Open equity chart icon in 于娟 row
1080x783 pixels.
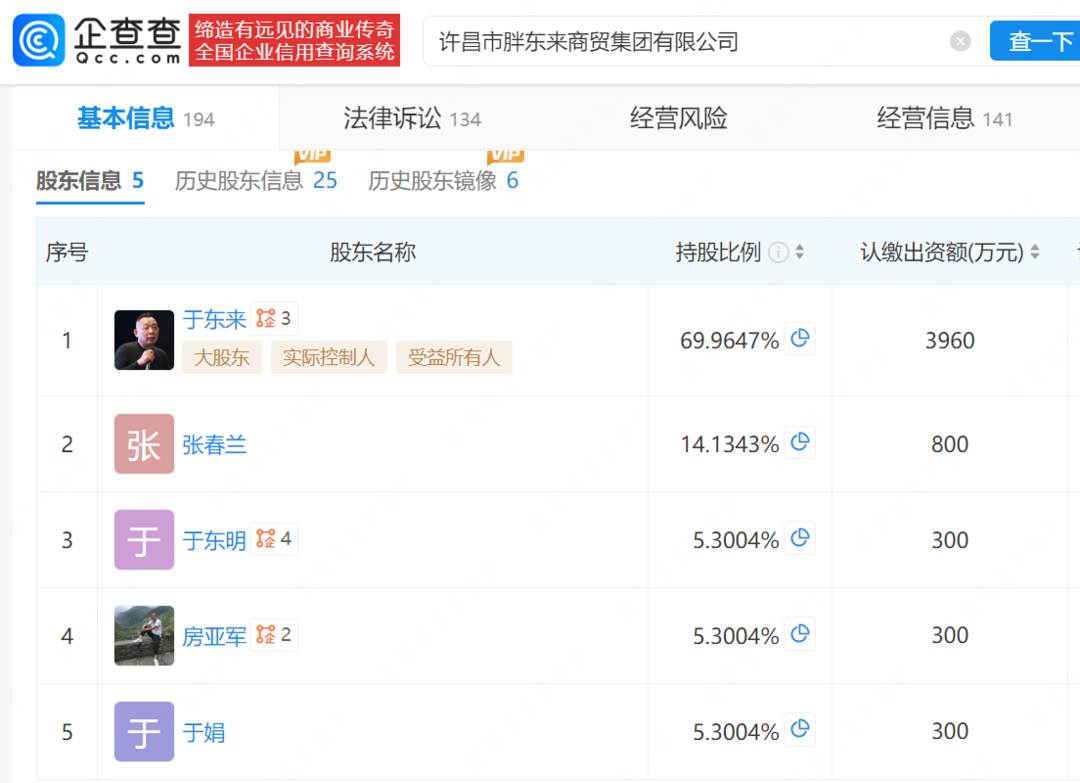800,729
